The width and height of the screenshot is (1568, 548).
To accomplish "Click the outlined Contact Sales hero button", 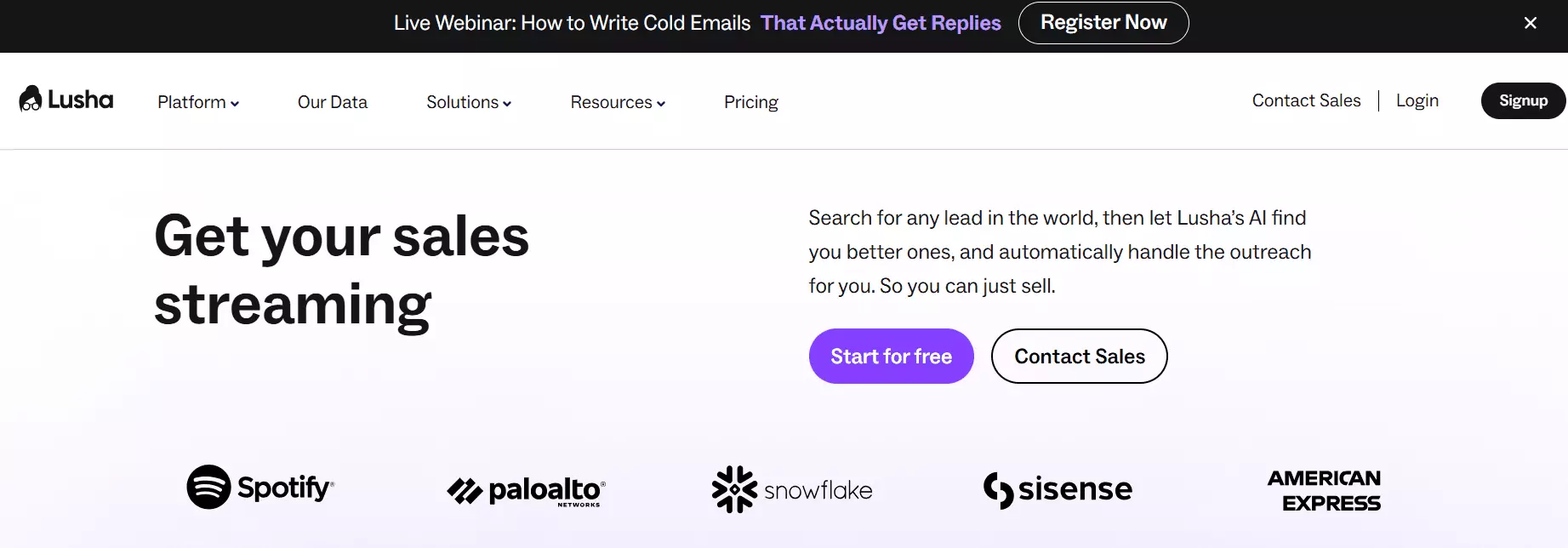I will point(1079,356).
